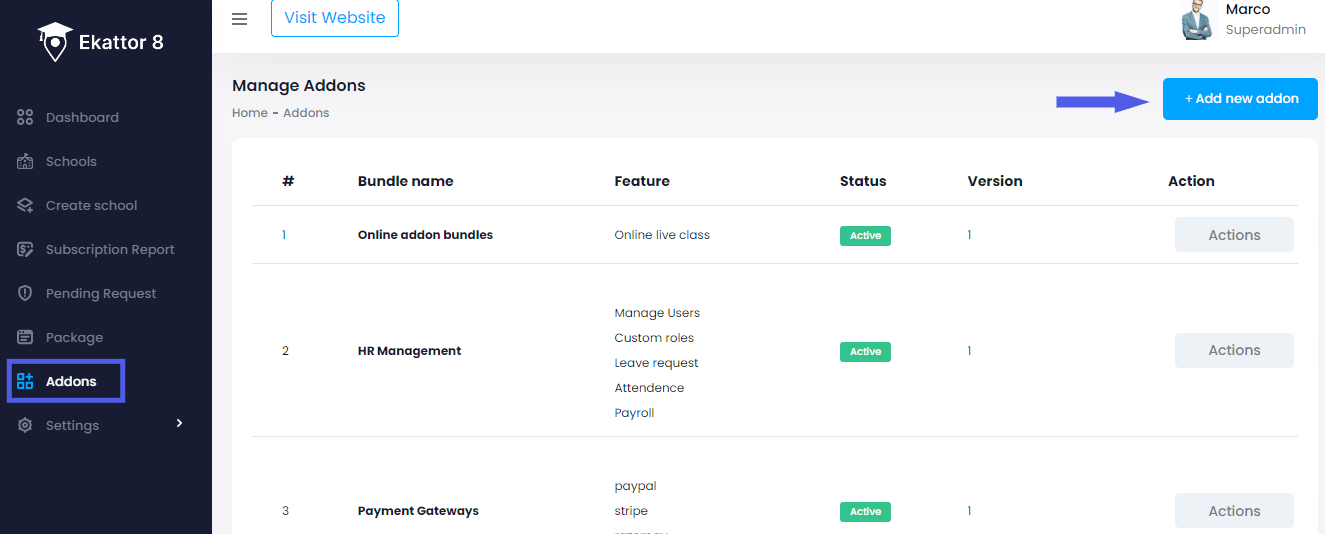1325x534 pixels.
Task: Click the Schools building icon
Action: 26,162
